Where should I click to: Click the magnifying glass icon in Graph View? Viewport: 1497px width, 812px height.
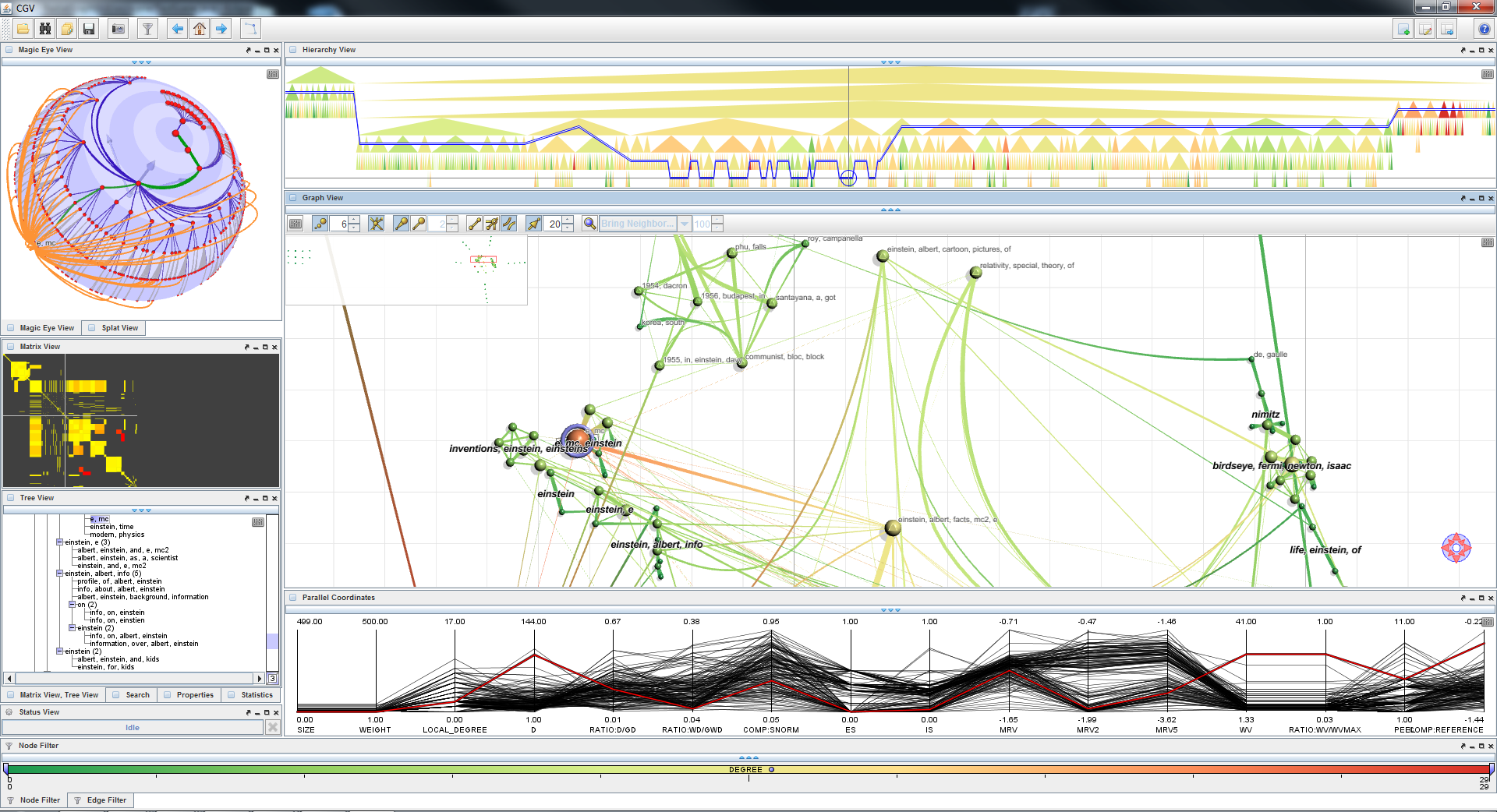pos(590,224)
